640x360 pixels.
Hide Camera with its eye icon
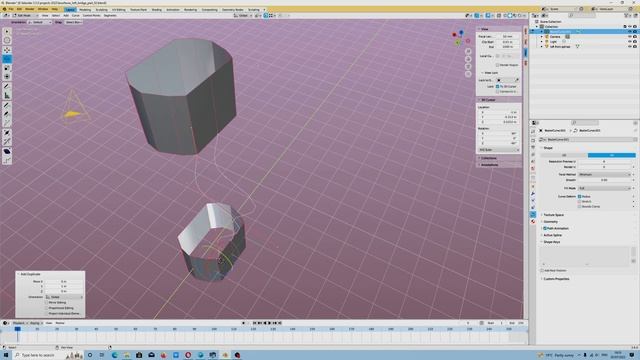pyautogui.click(x=629, y=36)
